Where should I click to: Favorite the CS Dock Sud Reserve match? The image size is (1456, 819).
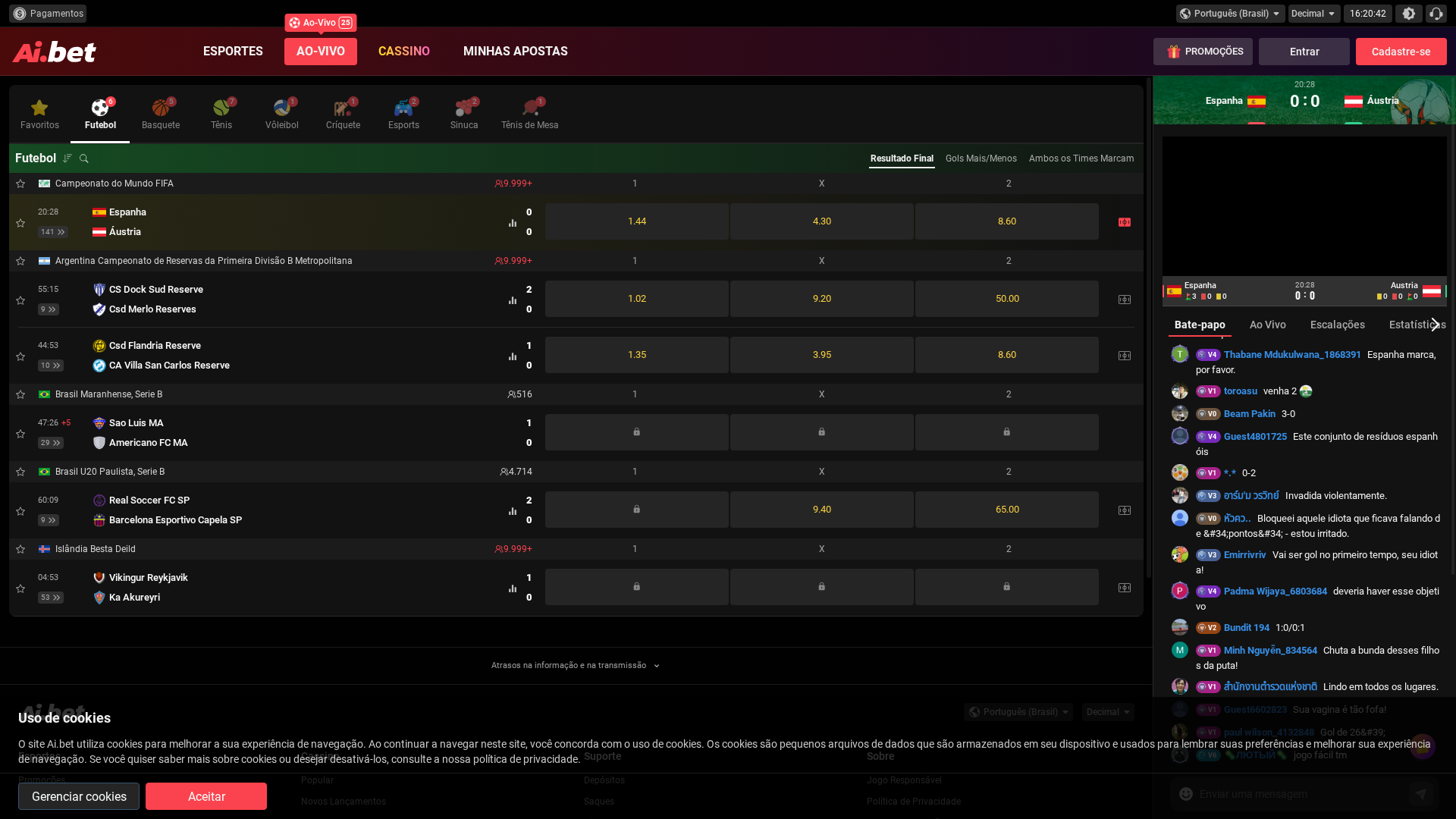(20, 300)
